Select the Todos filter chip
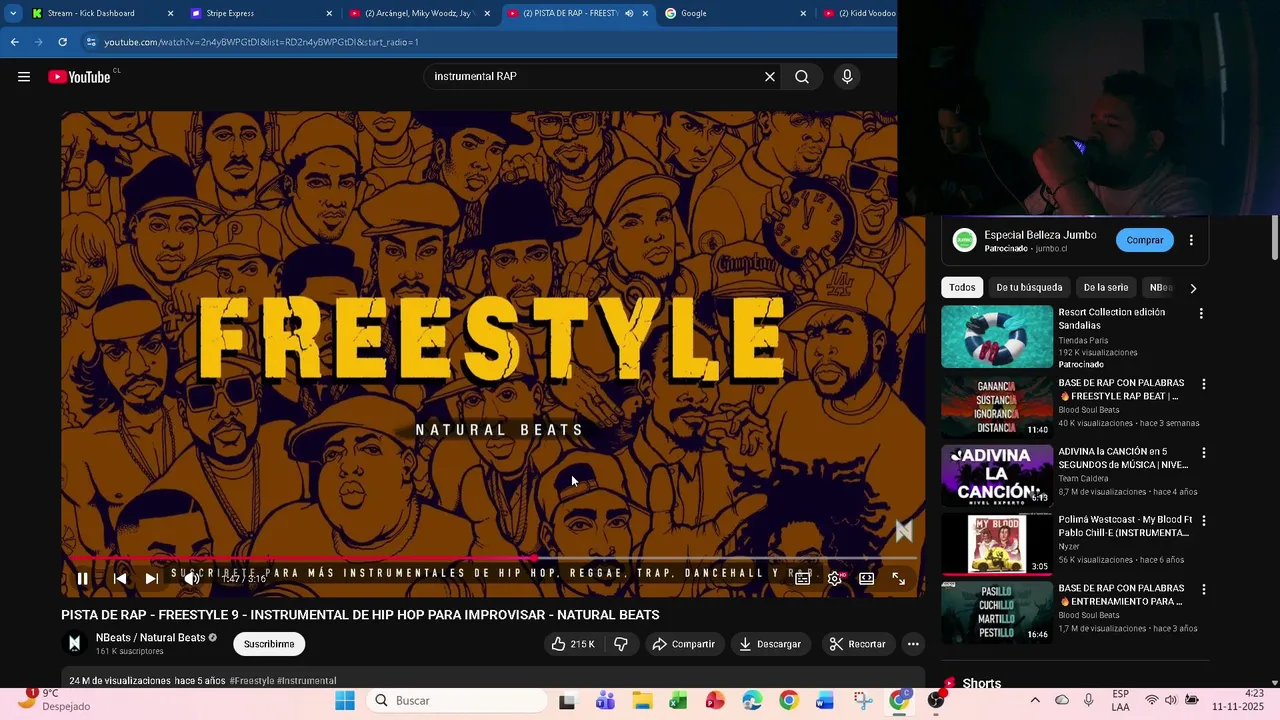1280x720 pixels. pyautogui.click(x=962, y=287)
